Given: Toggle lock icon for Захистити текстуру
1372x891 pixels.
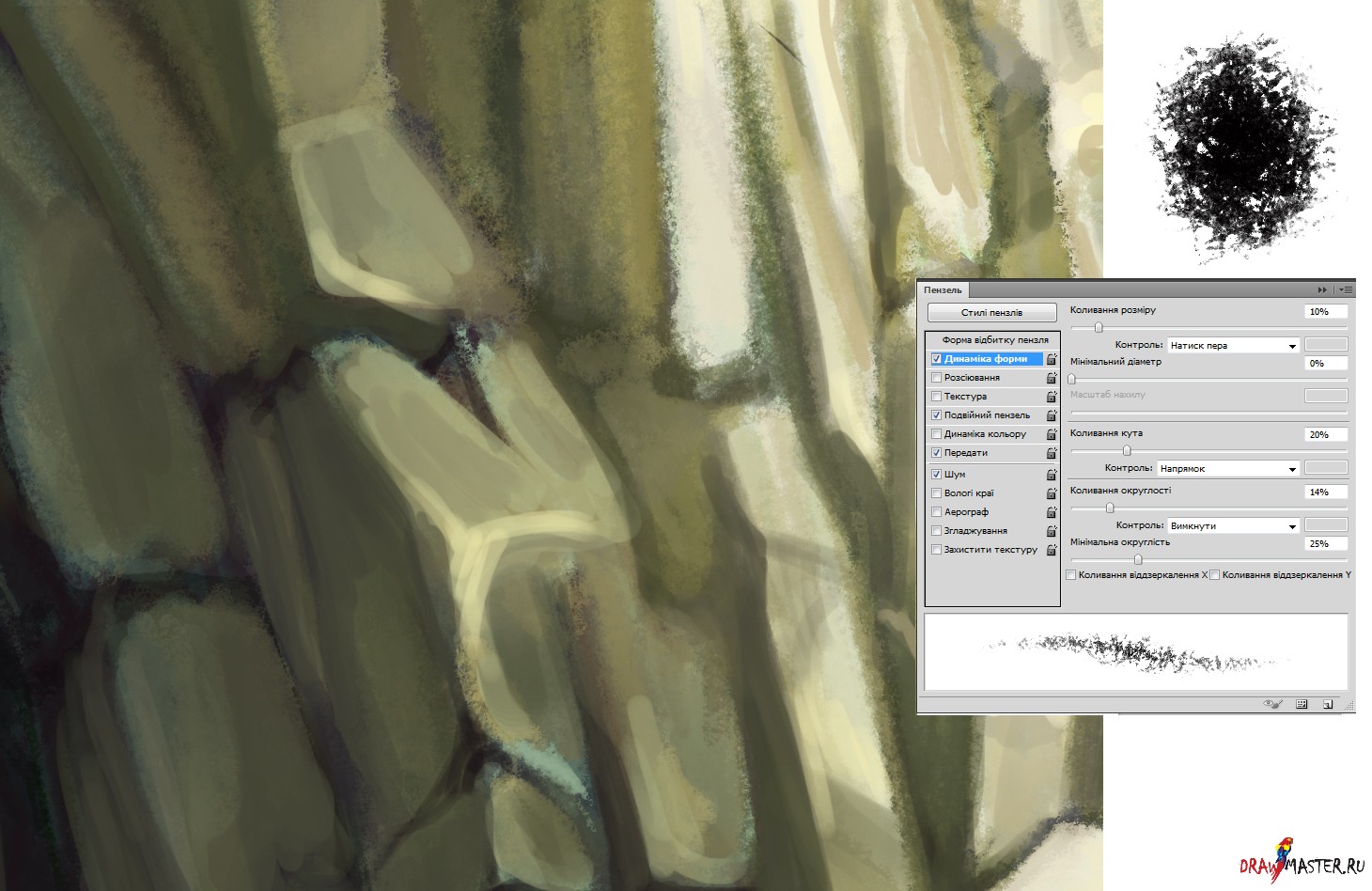Looking at the screenshot, I should click(x=1052, y=550).
